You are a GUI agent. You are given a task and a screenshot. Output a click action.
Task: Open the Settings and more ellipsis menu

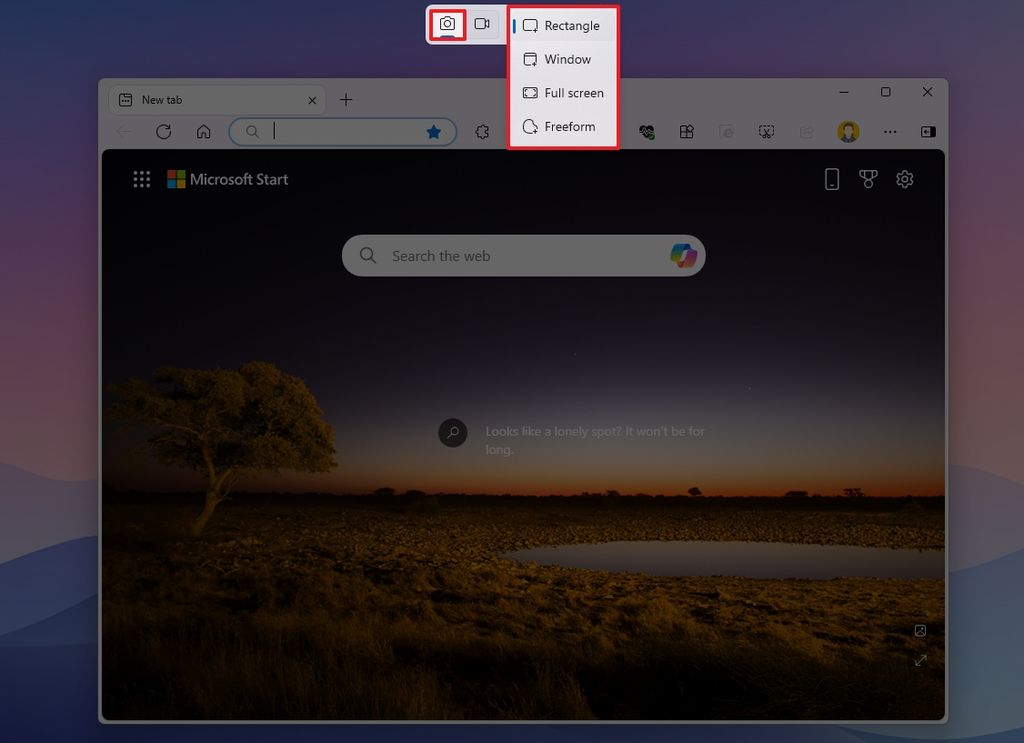coord(890,131)
